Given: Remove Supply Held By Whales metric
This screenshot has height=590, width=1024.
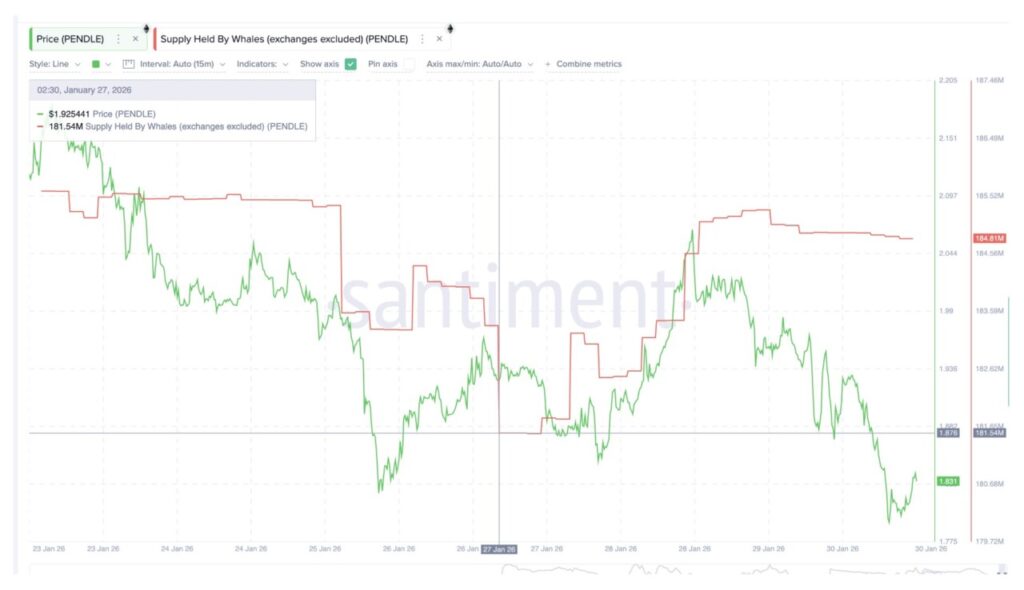Looking at the screenshot, I should click(439, 39).
